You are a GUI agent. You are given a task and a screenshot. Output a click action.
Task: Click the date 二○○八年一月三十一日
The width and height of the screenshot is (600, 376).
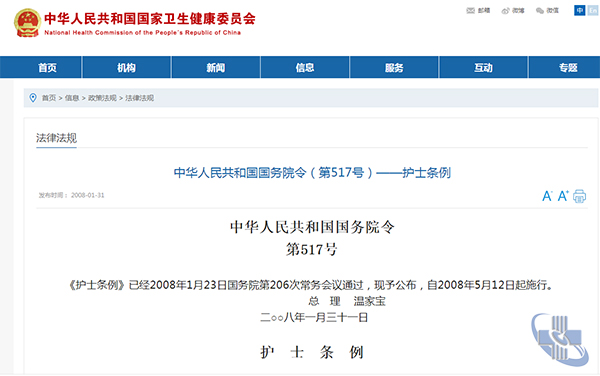314,317
